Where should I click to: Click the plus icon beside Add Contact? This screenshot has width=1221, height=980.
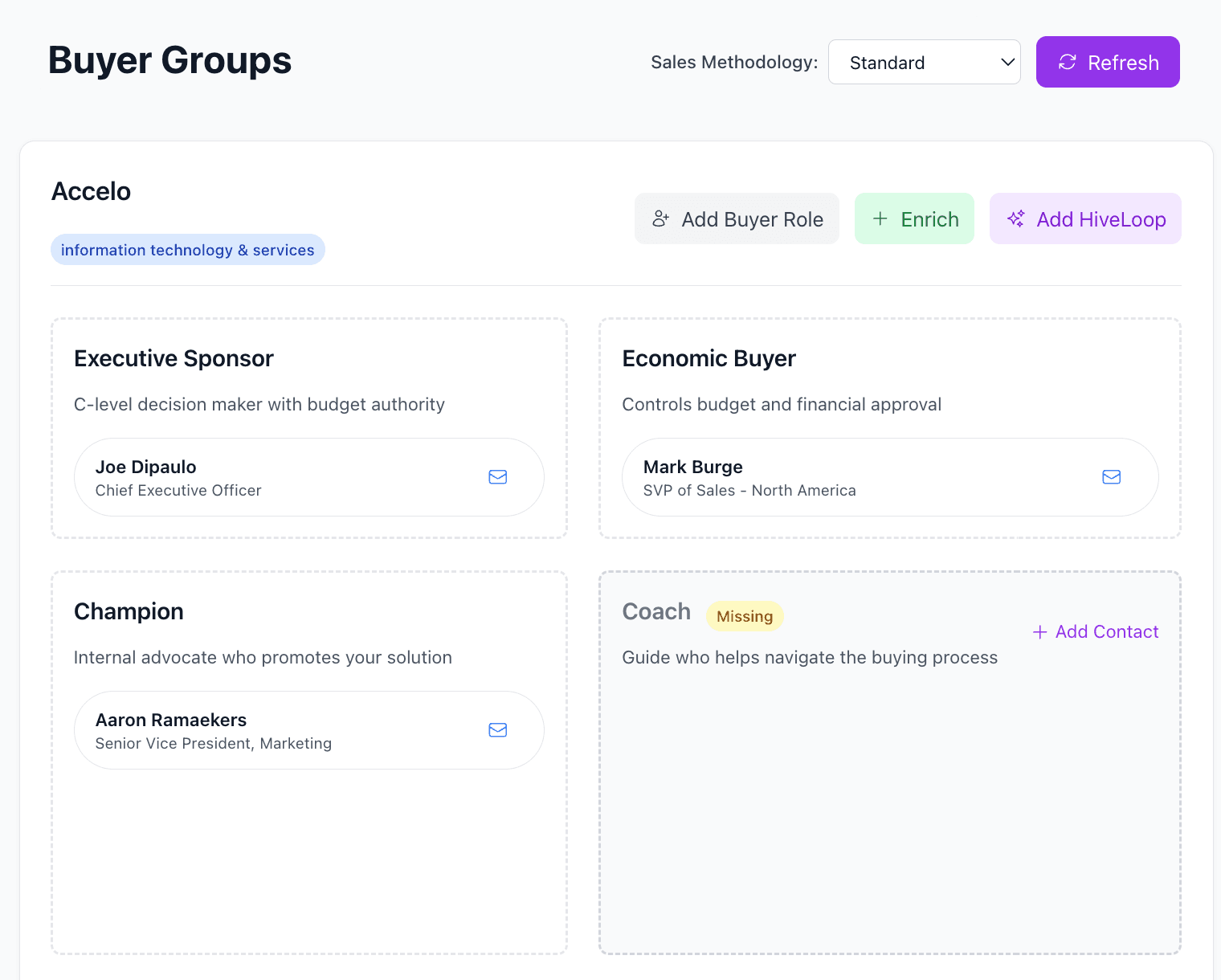pos(1039,631)
